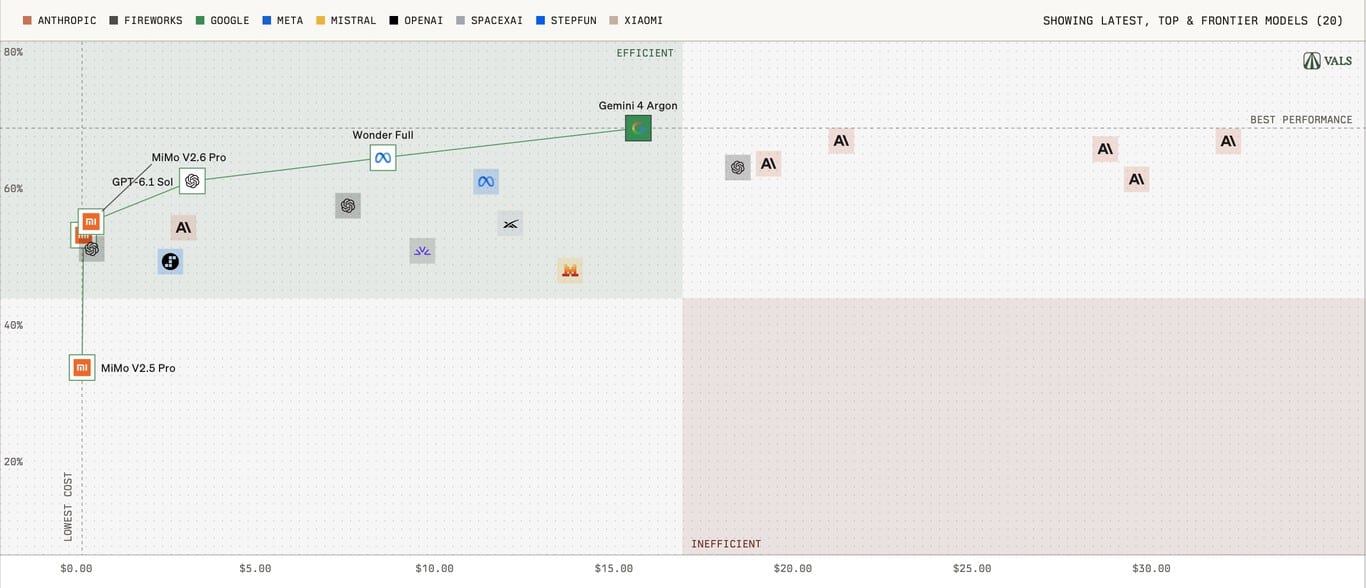The image size is (1366, 588).
Task: Open the Showing Latest, Top & Frontier Models selector
Action: click(x=1193, y=20)
